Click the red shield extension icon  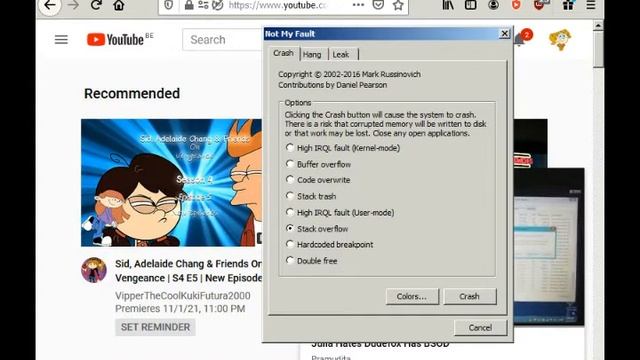pos(516,5)
